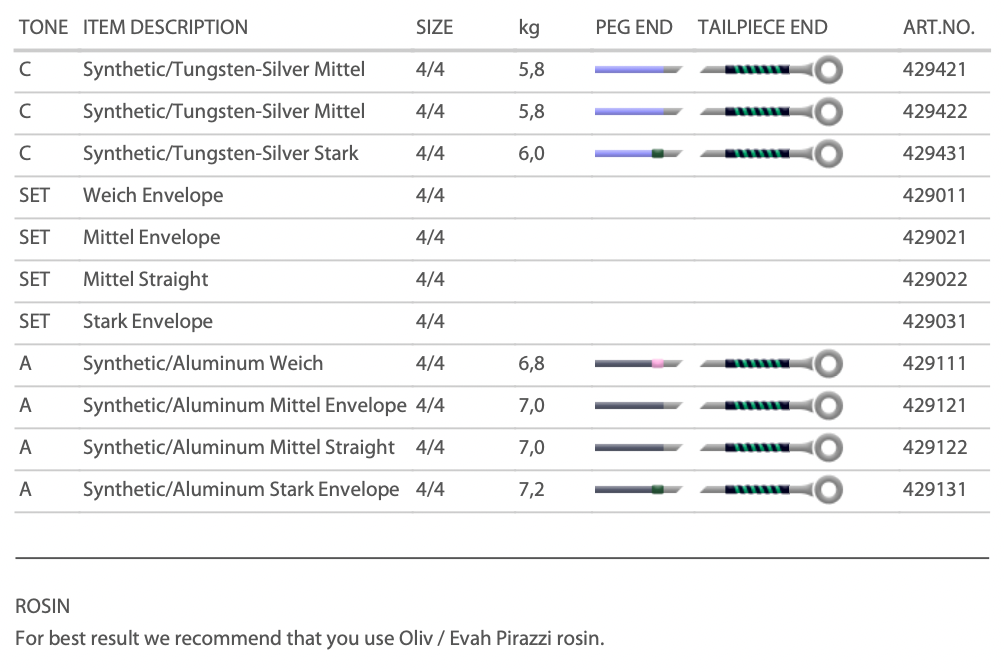Click the 7,2 kg value
This screenshot has width=1004, height=672.
pos(531,489)
